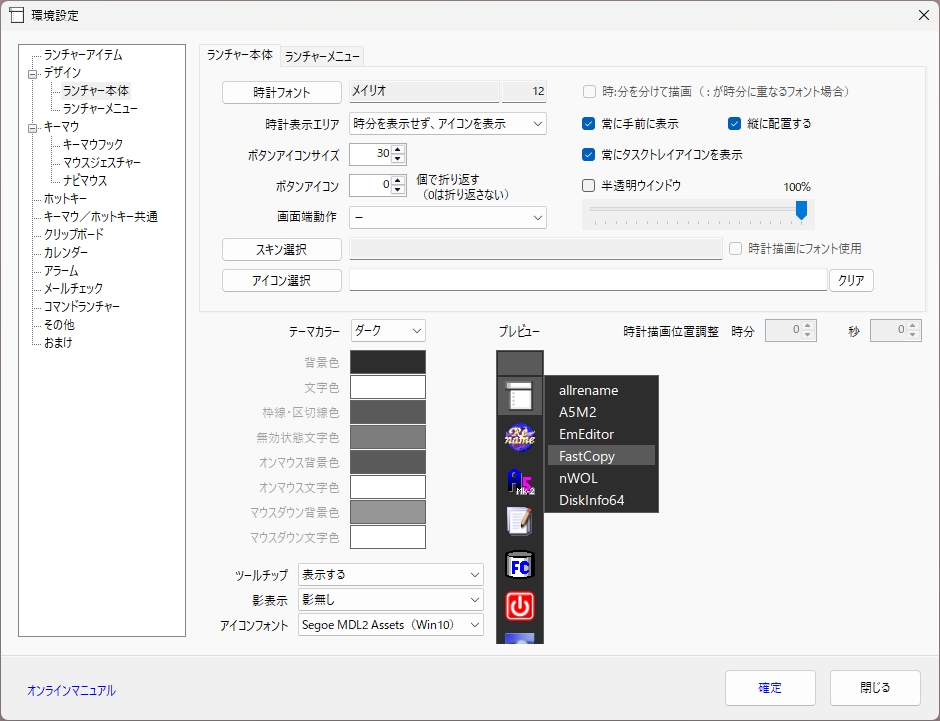Open the ツールチップ dropdown

(x=390, y=575)
